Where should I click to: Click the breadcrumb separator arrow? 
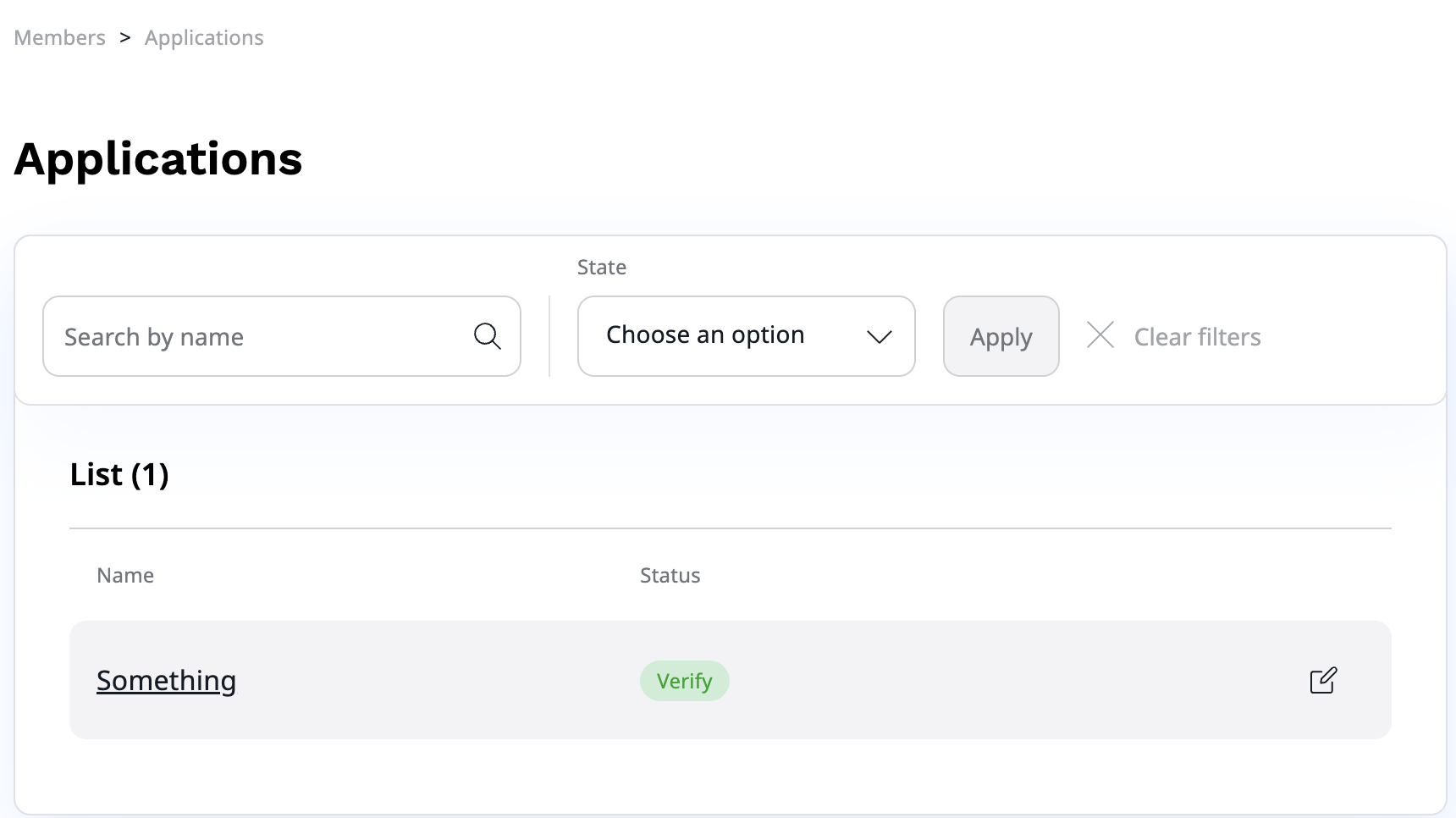(x=125, y=38)
